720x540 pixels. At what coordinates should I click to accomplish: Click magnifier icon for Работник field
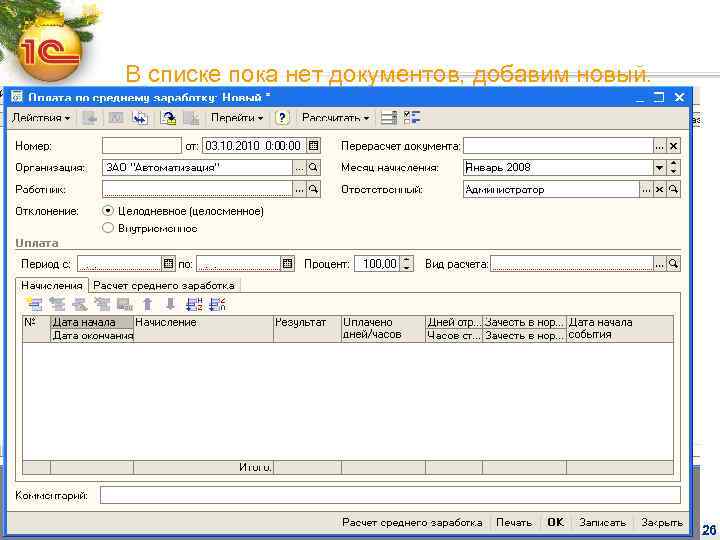click(314, 189)
